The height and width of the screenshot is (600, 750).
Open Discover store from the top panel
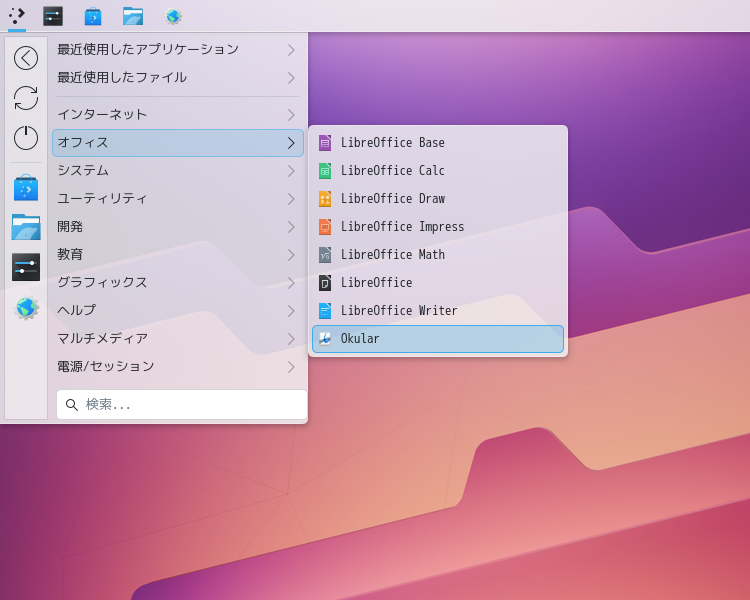(x=93, y=16)
